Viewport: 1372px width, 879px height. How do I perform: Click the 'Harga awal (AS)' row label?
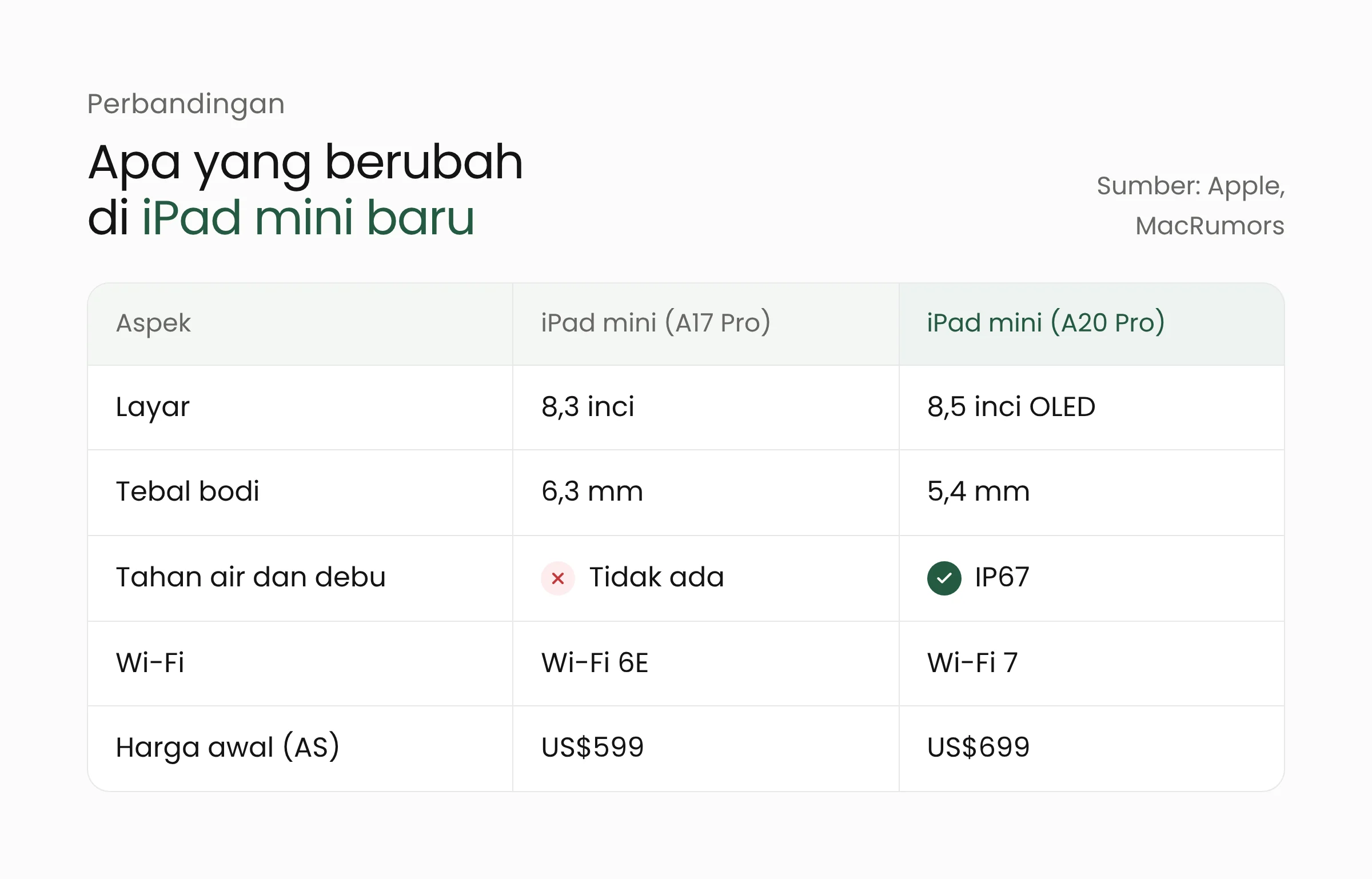228,748
